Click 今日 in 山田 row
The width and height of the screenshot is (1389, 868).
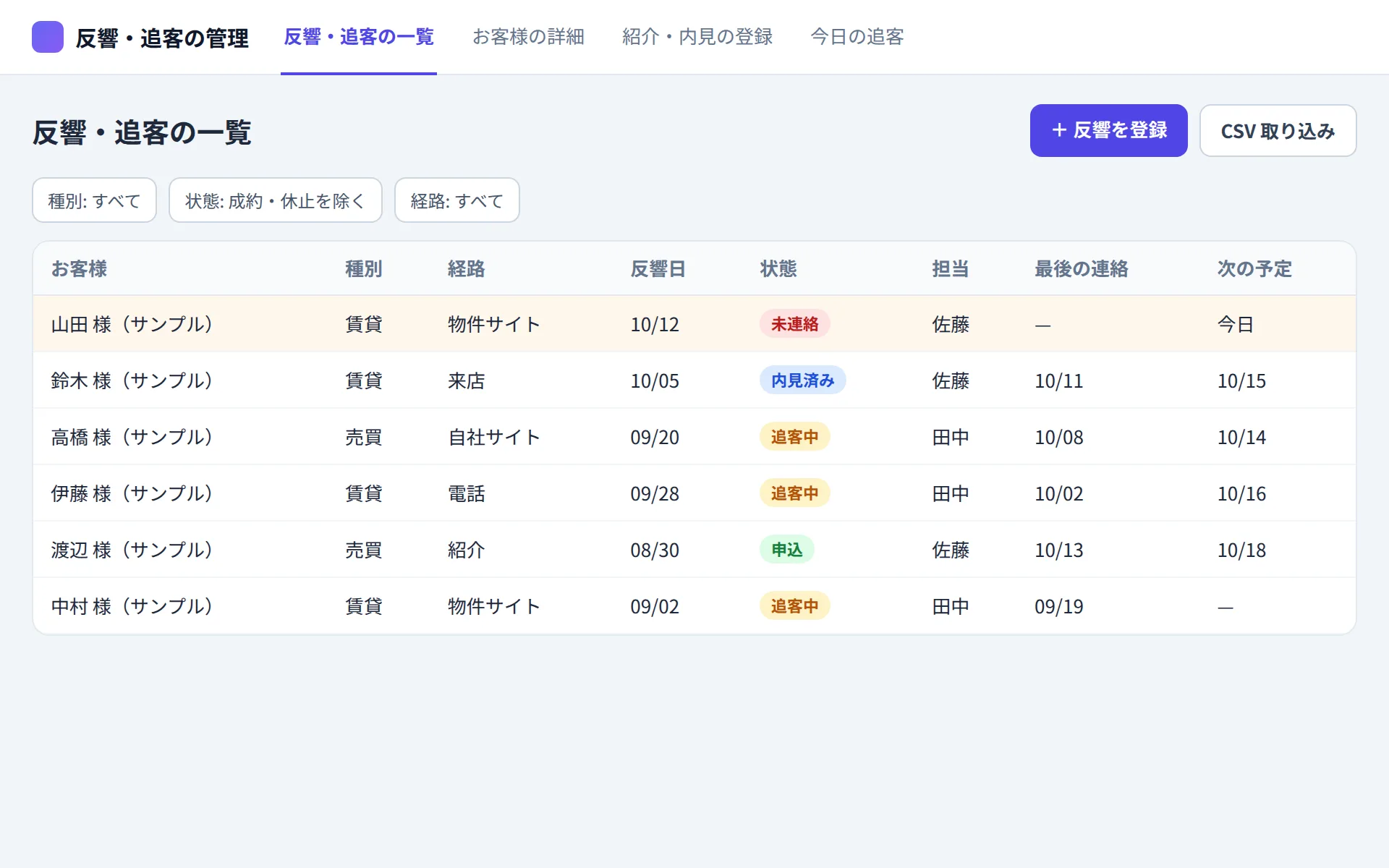pyautogui.click(x=1236, y=324)
